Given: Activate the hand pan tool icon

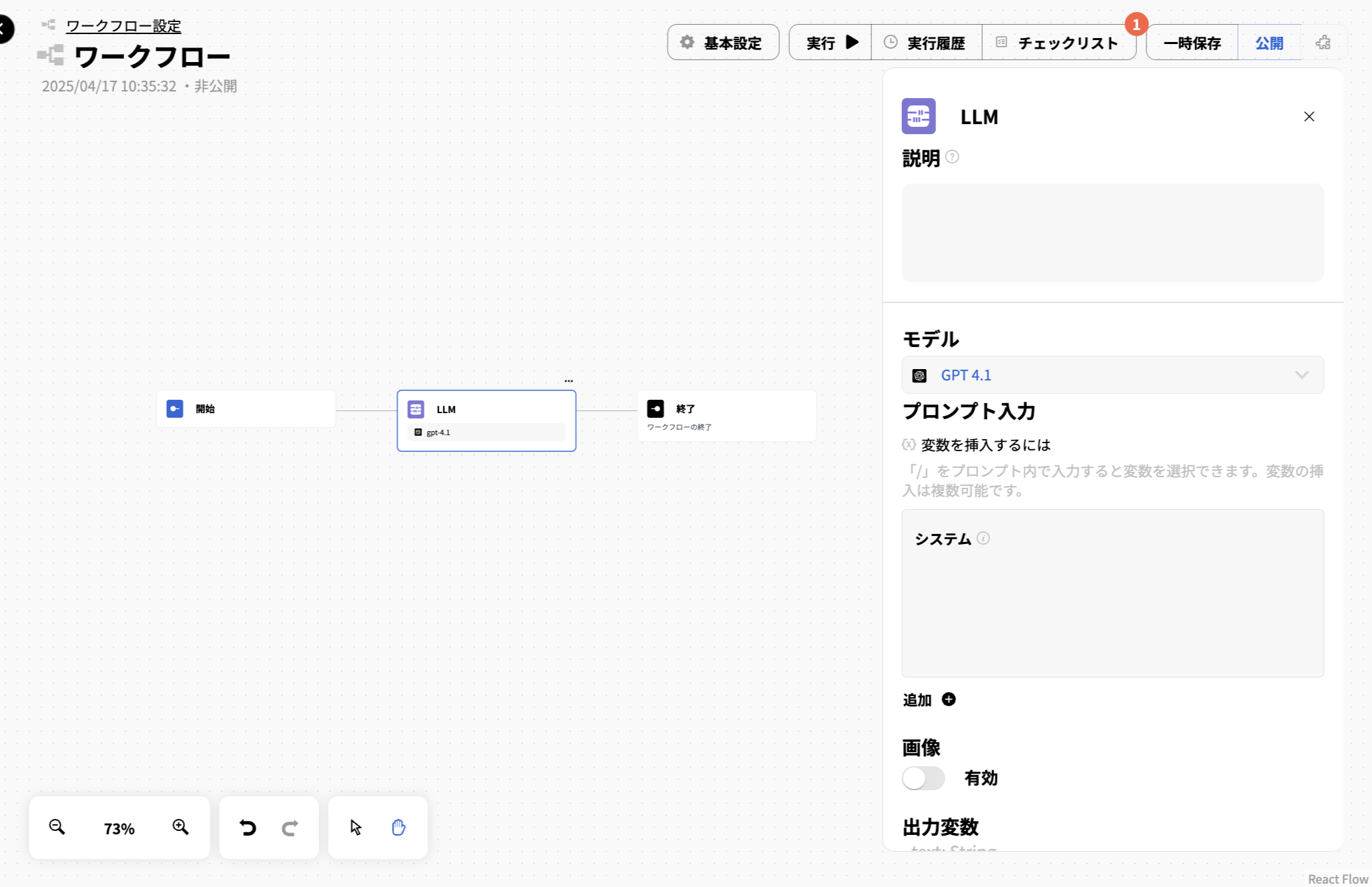Looking at the screenshot, I should (x=399, y=827).
